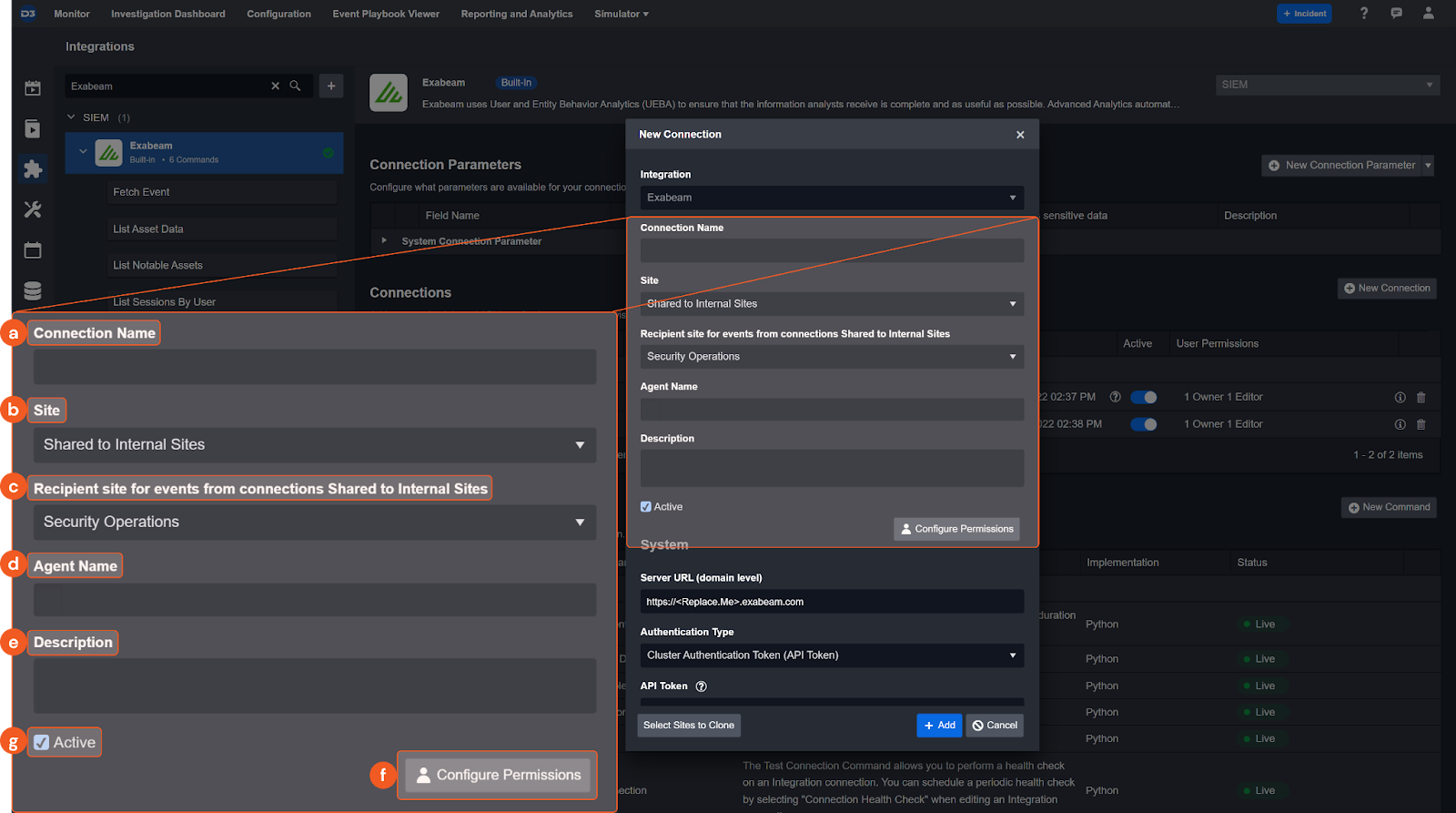
Task: Delete the 02:37 PM connection with the trash icon
Action: (x=1421, y=397)
